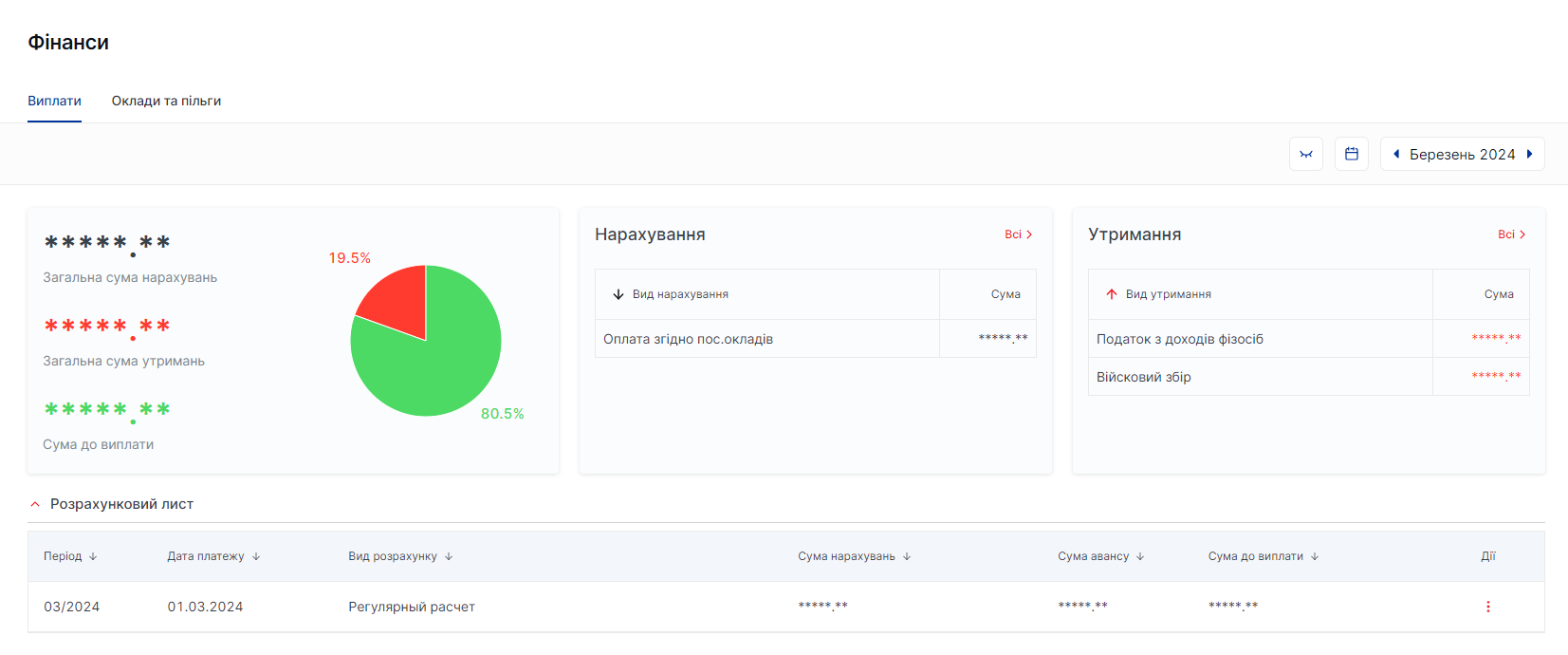
Task: Select Податок з доходів фізосіб row
Action: coord(1309,339)
